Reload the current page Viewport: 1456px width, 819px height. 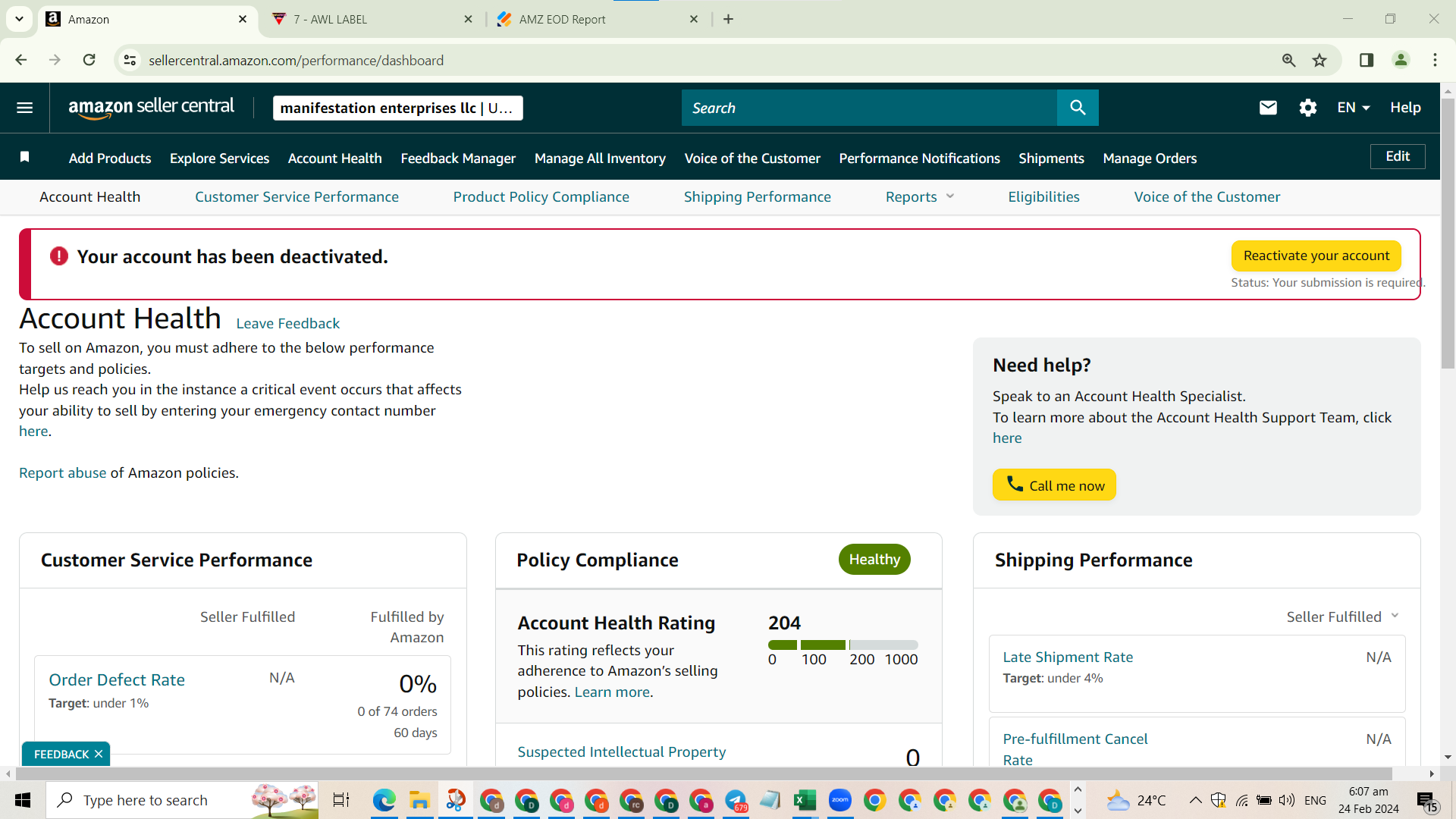[89, 60]
